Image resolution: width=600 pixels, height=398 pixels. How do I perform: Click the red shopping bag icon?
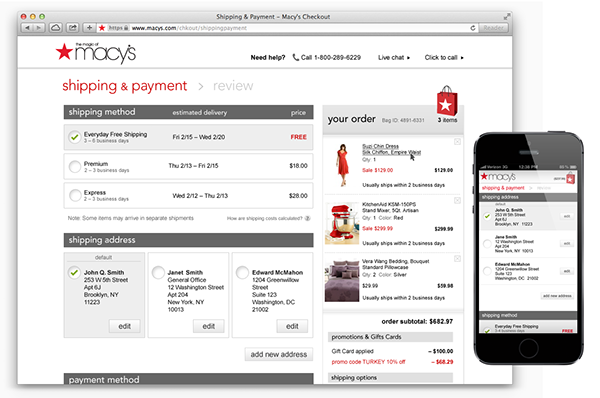click(447, 101)
